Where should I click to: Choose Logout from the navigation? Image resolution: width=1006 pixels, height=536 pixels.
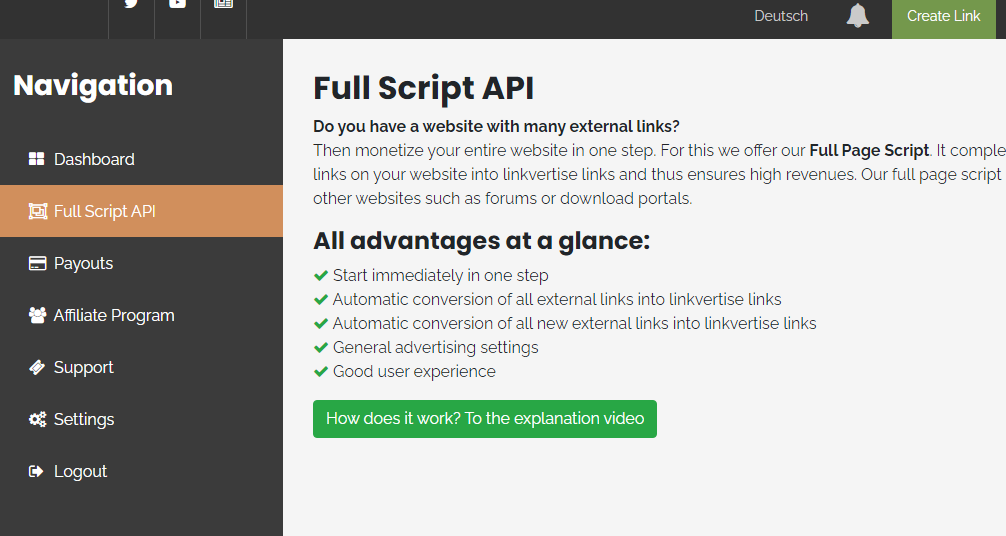[80, 471]
